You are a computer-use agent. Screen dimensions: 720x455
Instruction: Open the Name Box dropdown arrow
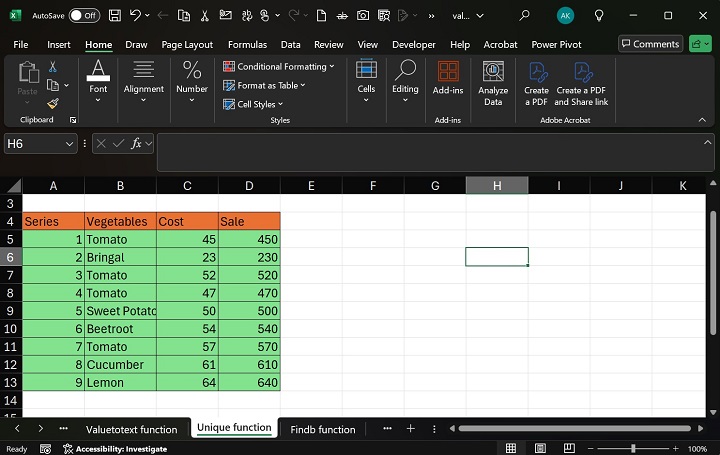(x=69, y=144)
